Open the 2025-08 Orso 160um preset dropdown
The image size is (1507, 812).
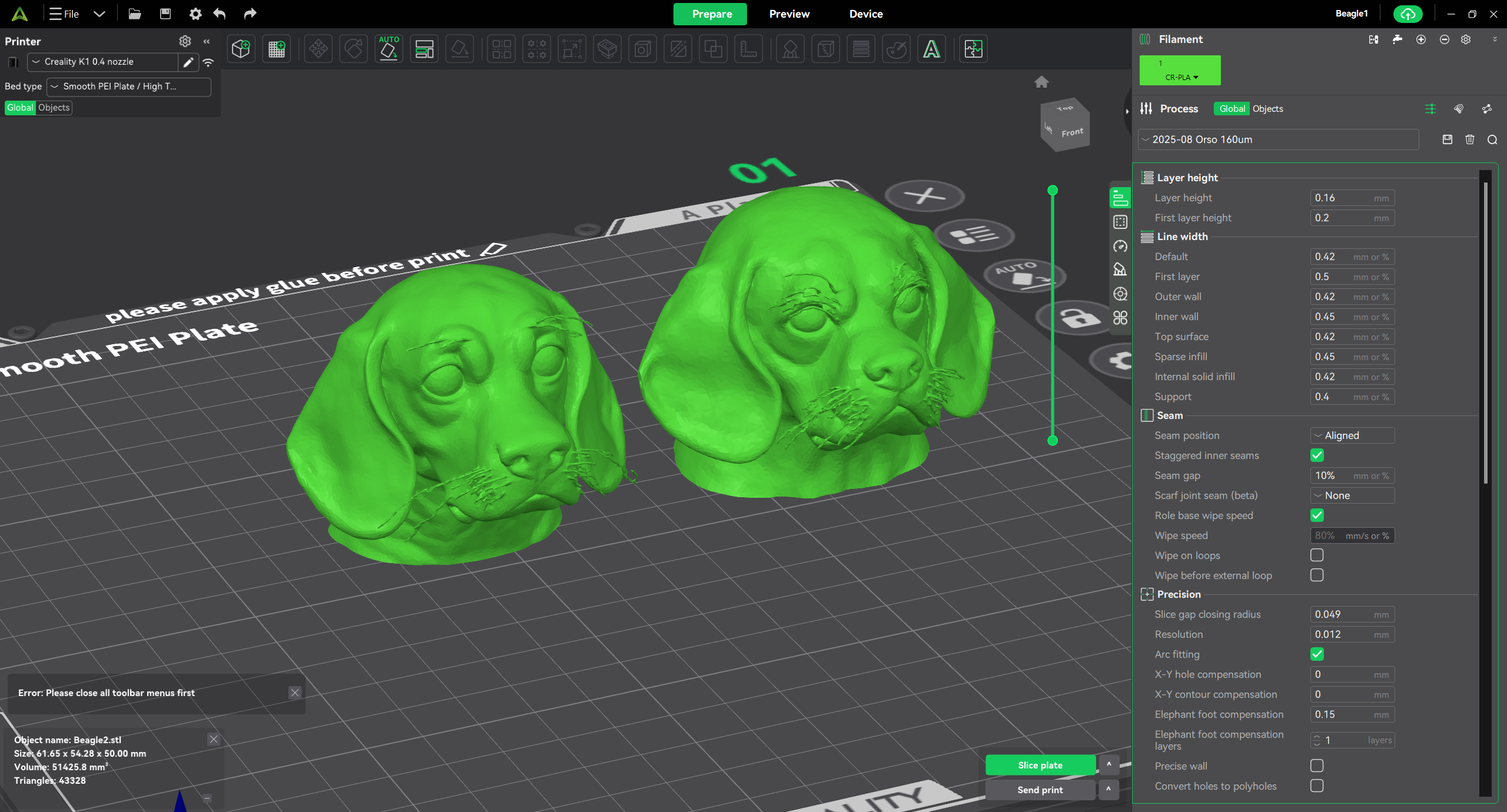1278,139
